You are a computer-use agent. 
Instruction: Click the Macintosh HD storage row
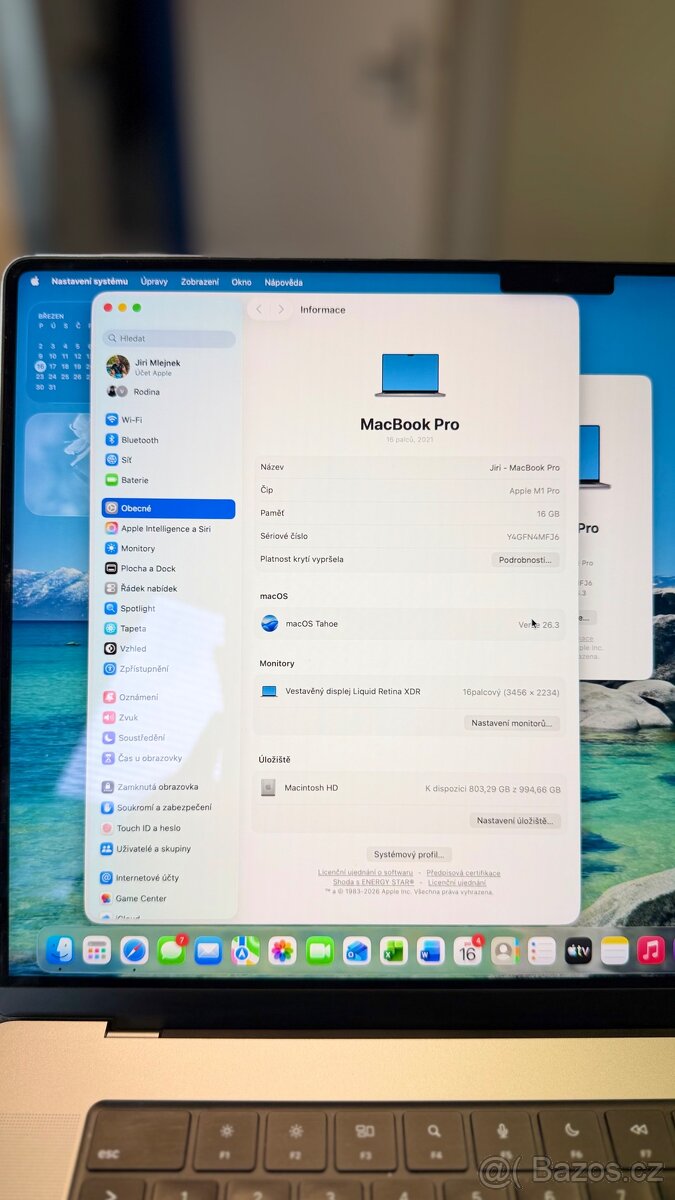click(410, 788)
